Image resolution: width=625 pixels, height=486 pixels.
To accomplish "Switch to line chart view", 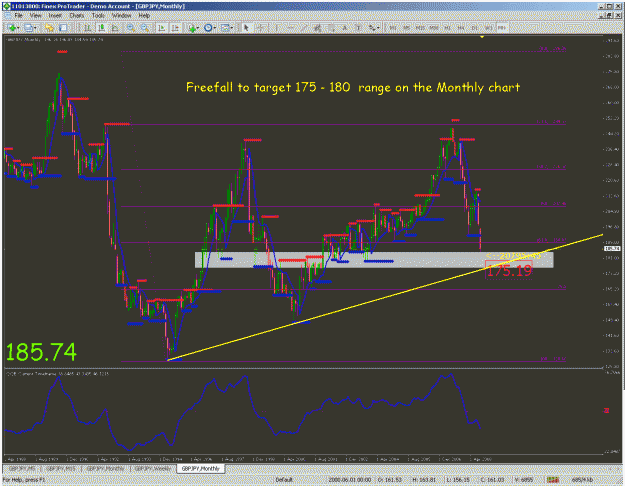I will click(115, 28).
